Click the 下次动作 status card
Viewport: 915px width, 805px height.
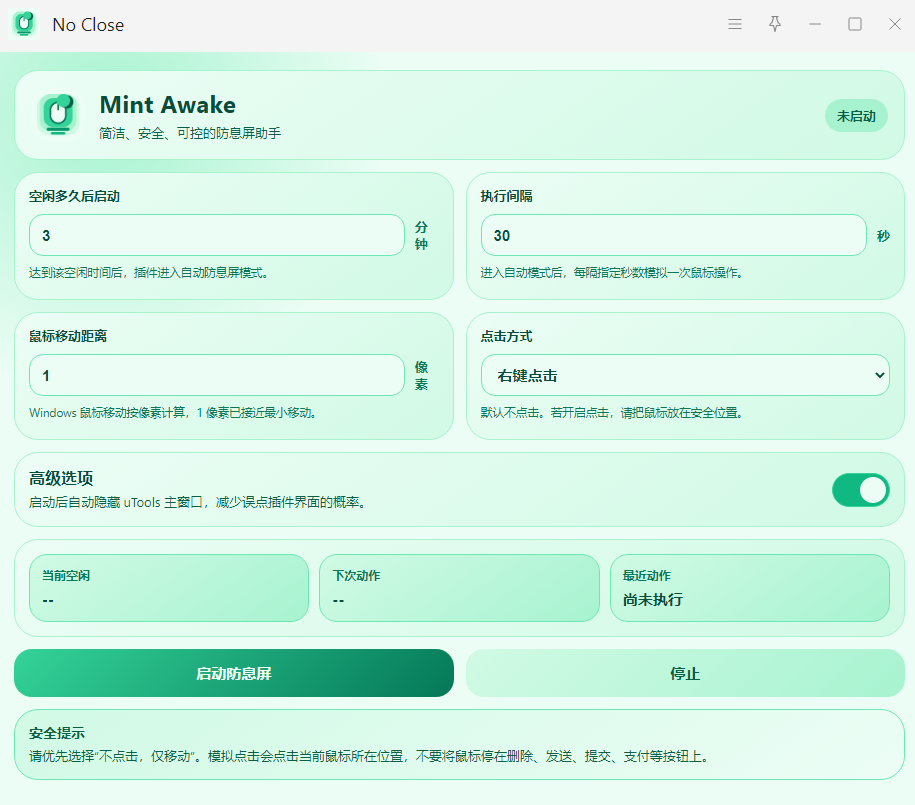(459, 588)
